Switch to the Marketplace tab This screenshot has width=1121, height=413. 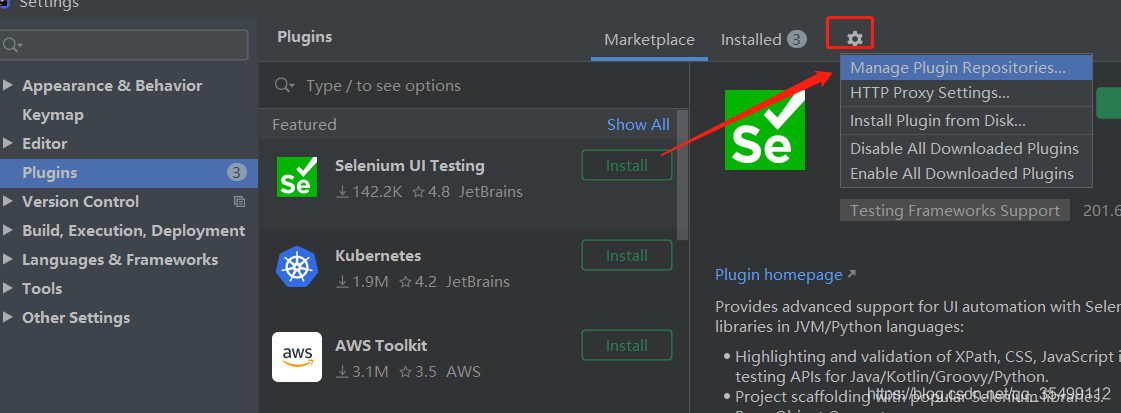click(649, 40)
